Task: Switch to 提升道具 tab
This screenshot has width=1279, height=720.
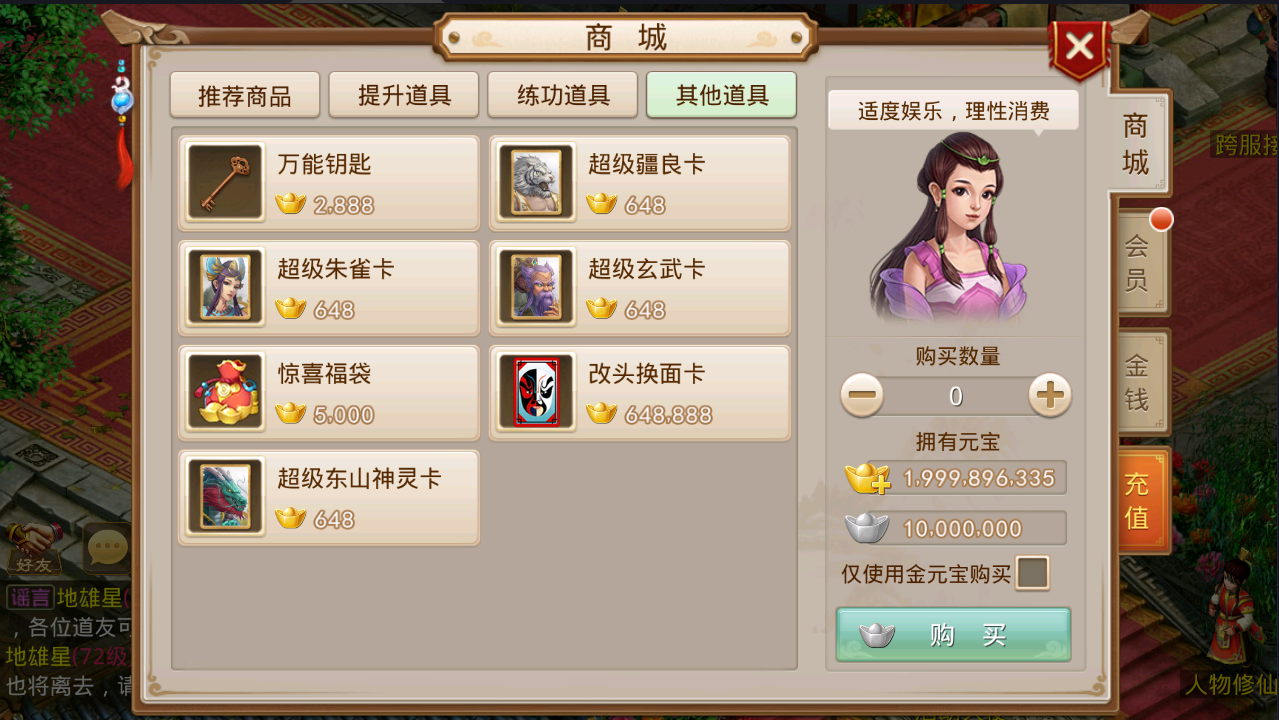Action: coord(404,95)
